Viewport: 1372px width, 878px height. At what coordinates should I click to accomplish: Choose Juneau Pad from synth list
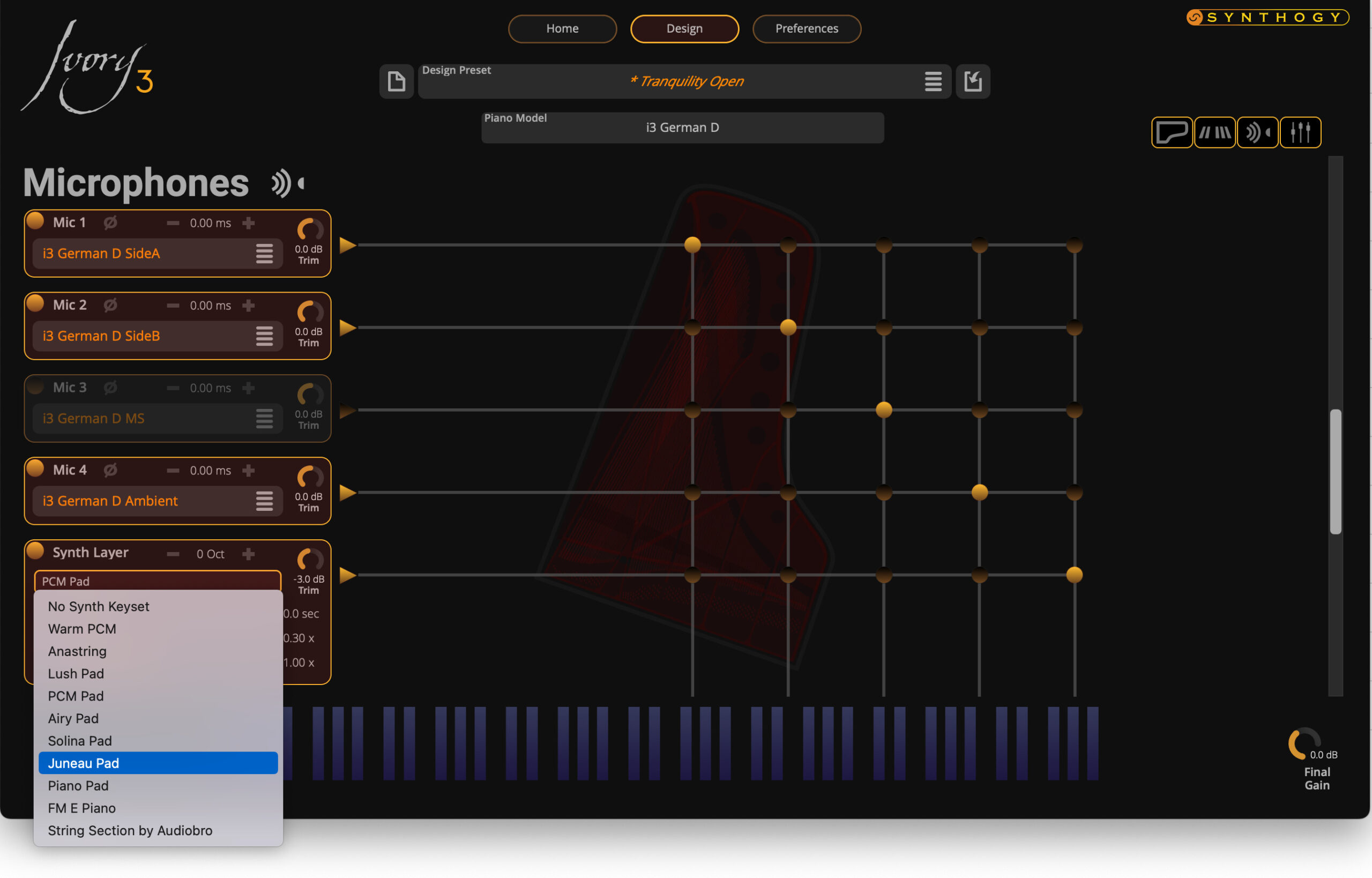tap(158, 763)
